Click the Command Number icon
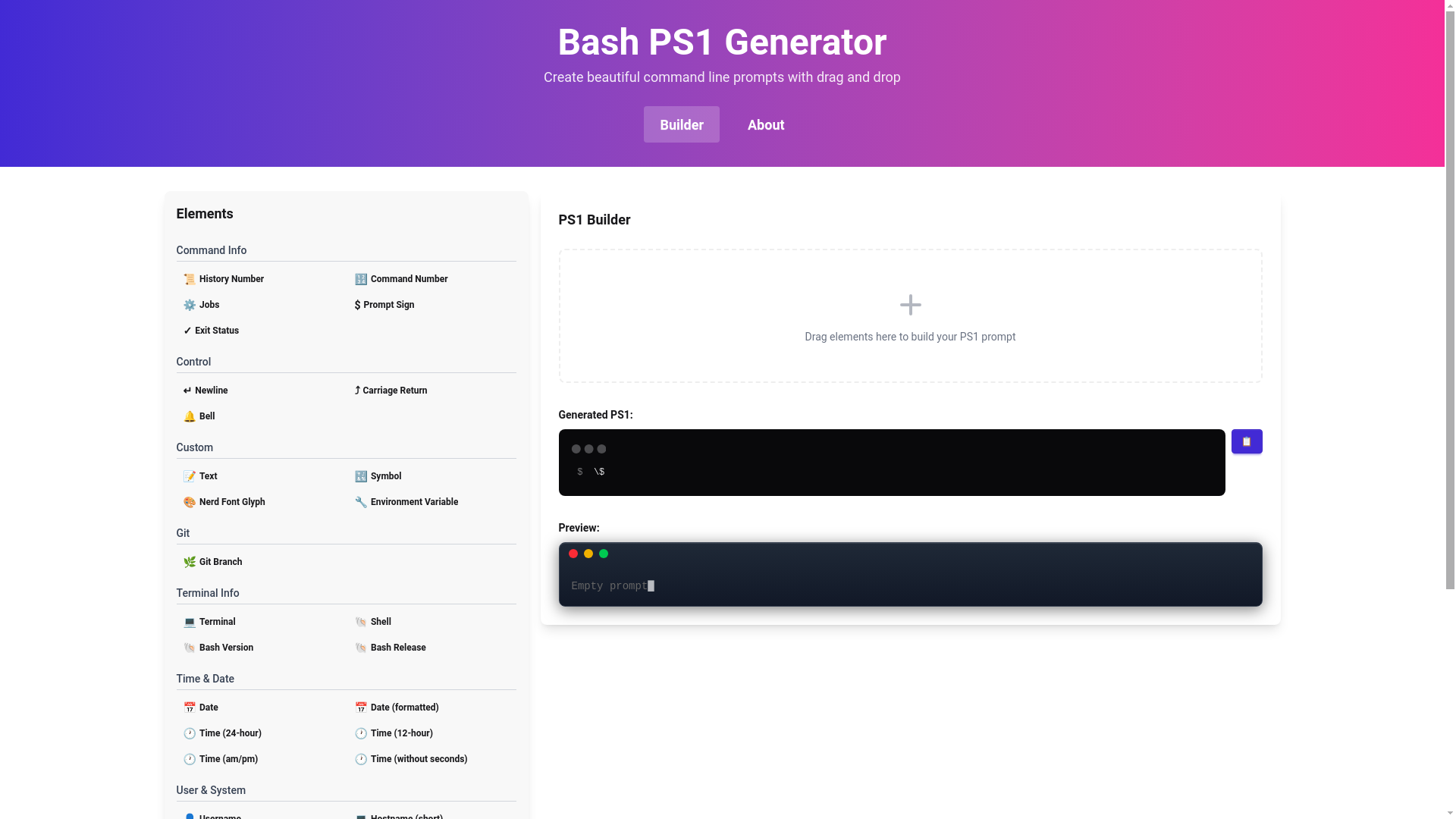 pos(361,279)
